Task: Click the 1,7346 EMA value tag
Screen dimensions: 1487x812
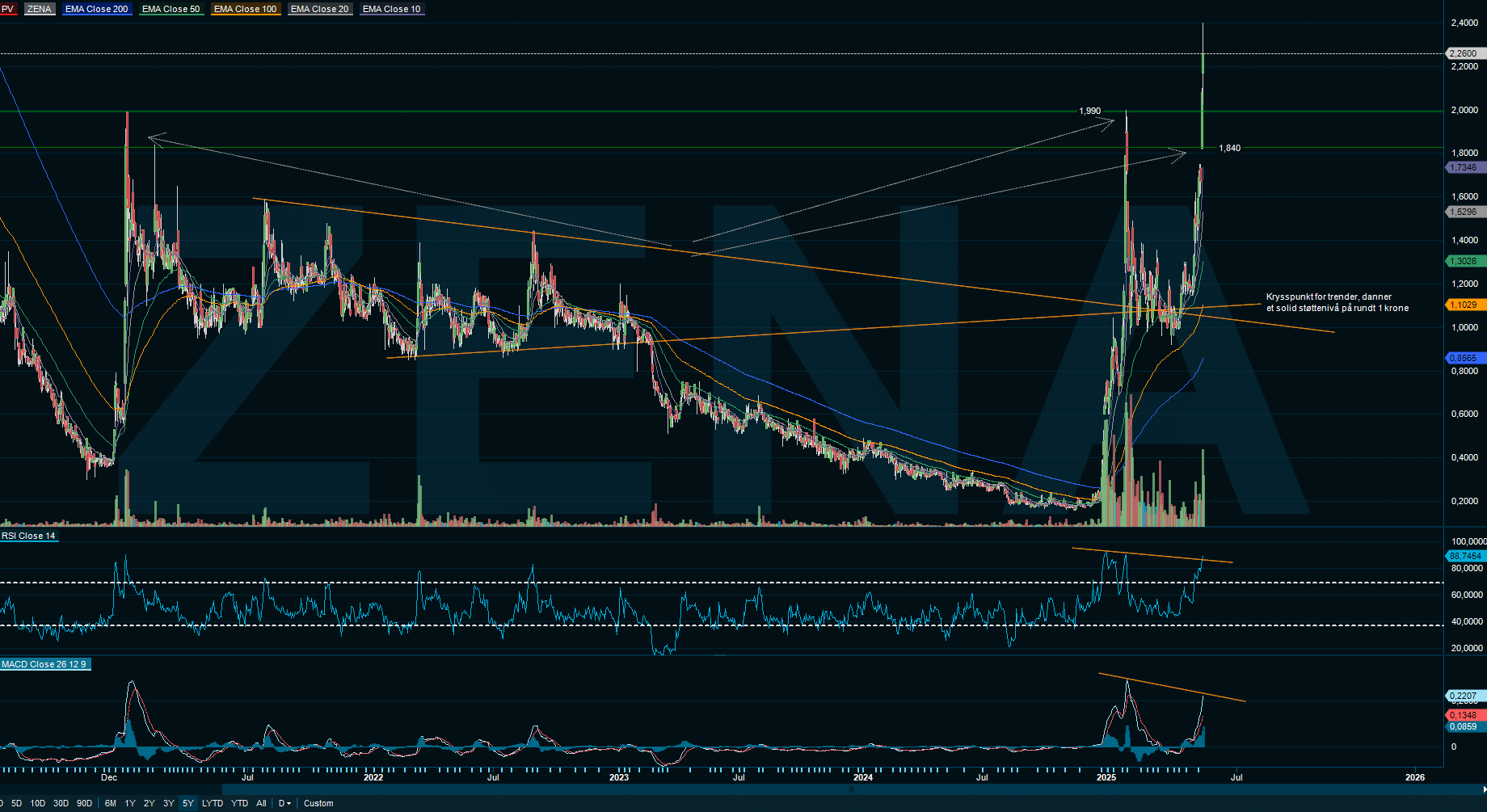Action: point(1464,167)
